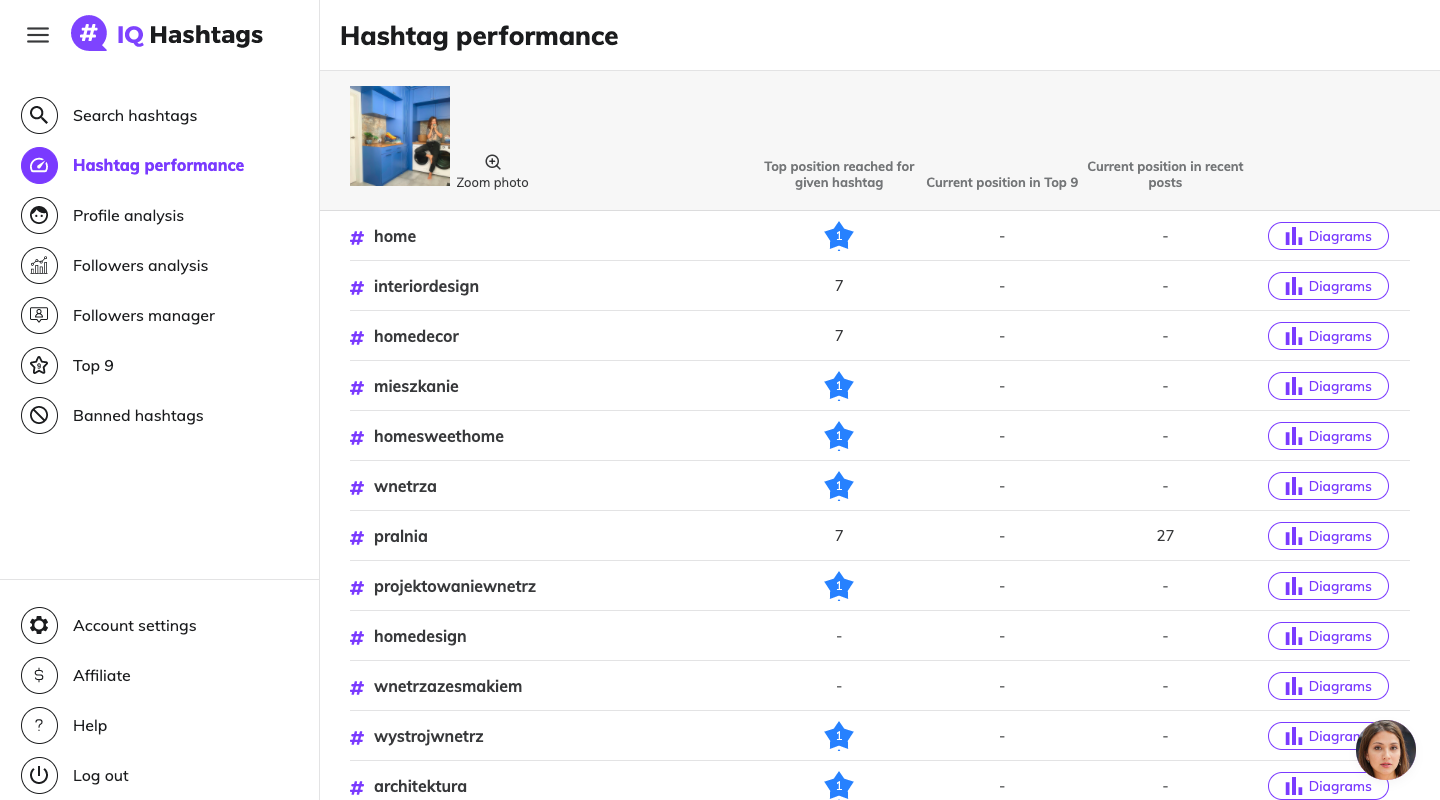
Task: Click the homedecor hashtag name
Action: pos(416,336)
